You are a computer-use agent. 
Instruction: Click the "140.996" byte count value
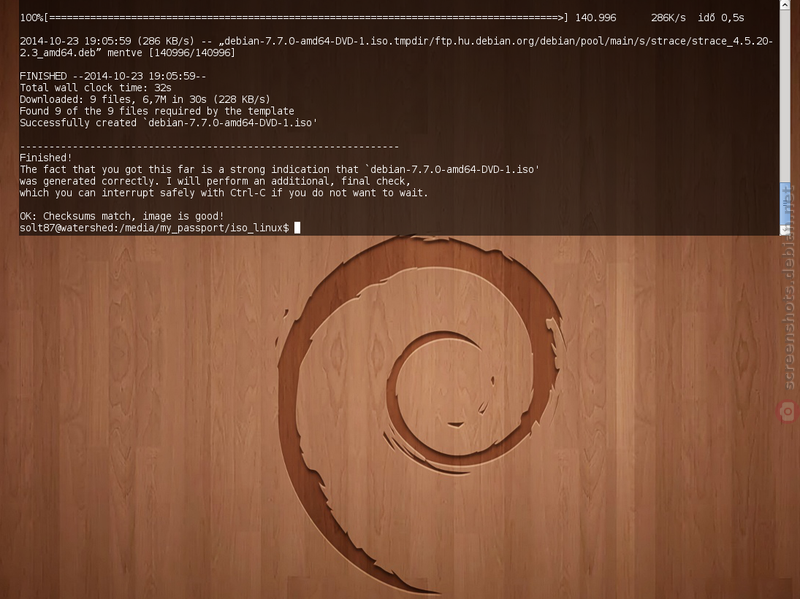click(595, 18)
